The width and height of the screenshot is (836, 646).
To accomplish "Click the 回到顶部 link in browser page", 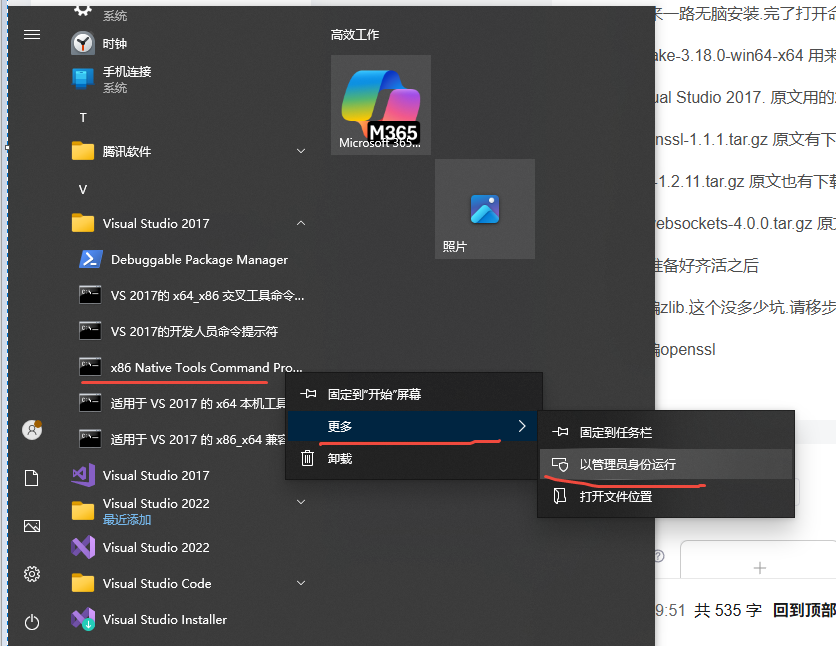I will pos(804,610).
